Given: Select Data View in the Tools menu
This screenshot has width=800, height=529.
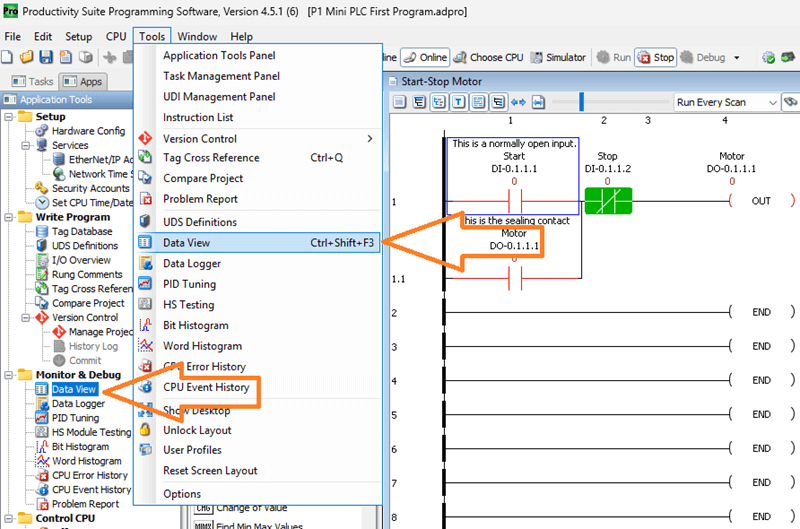Looking at the screenshot, I should pos(187,242).
